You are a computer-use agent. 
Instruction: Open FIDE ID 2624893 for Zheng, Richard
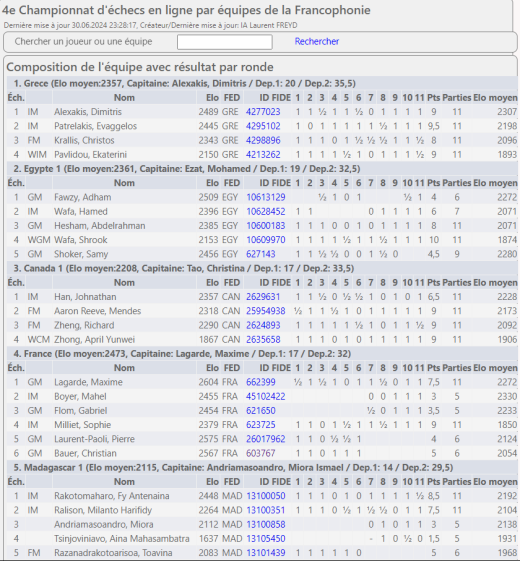(263, 326)
